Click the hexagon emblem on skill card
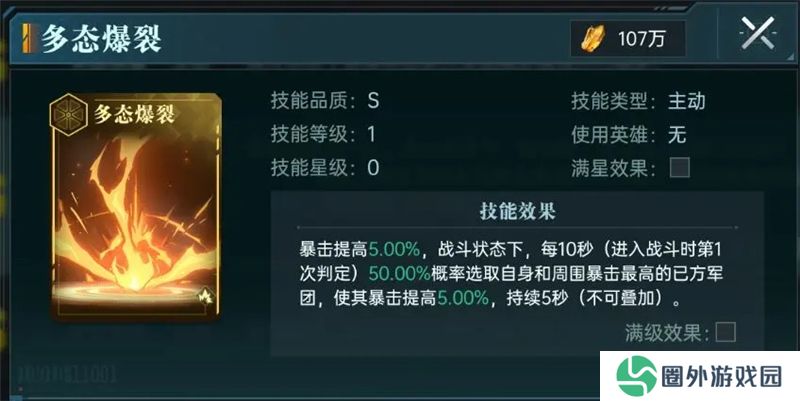800x401 pixels. (x=68, y=115)
